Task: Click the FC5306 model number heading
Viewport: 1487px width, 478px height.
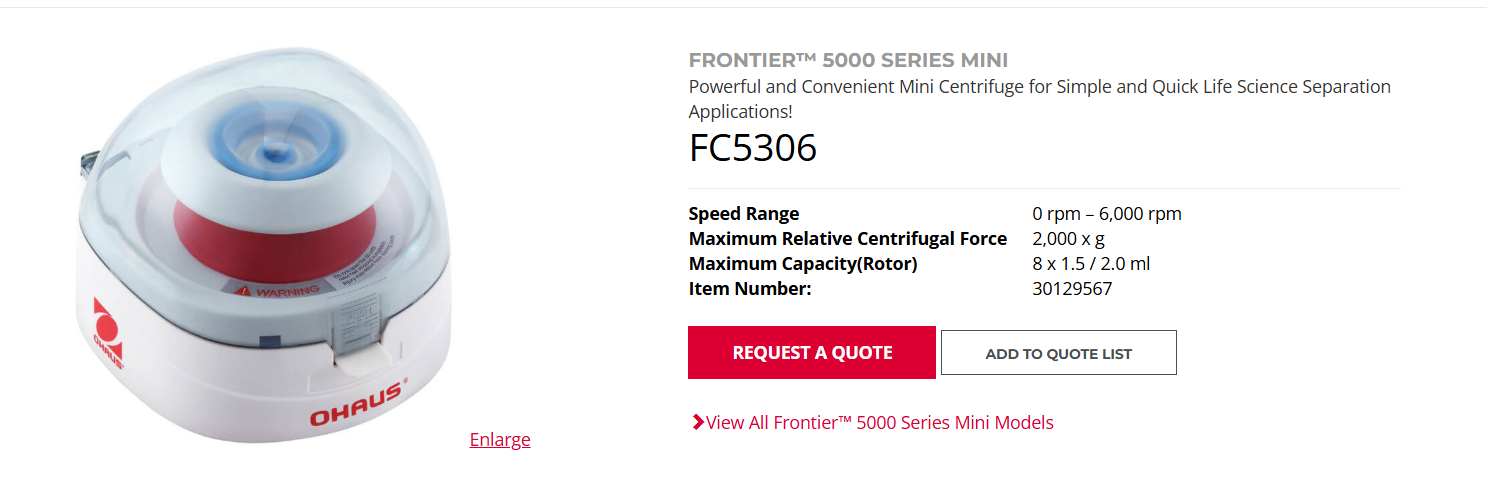Action: [752, 148]
